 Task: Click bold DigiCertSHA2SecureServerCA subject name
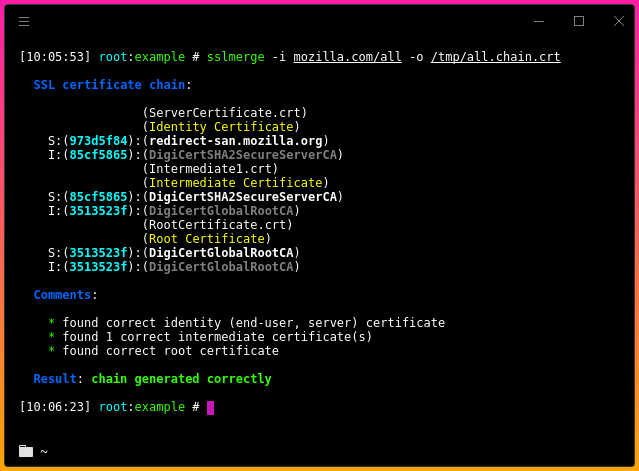[x=243, y=197]
